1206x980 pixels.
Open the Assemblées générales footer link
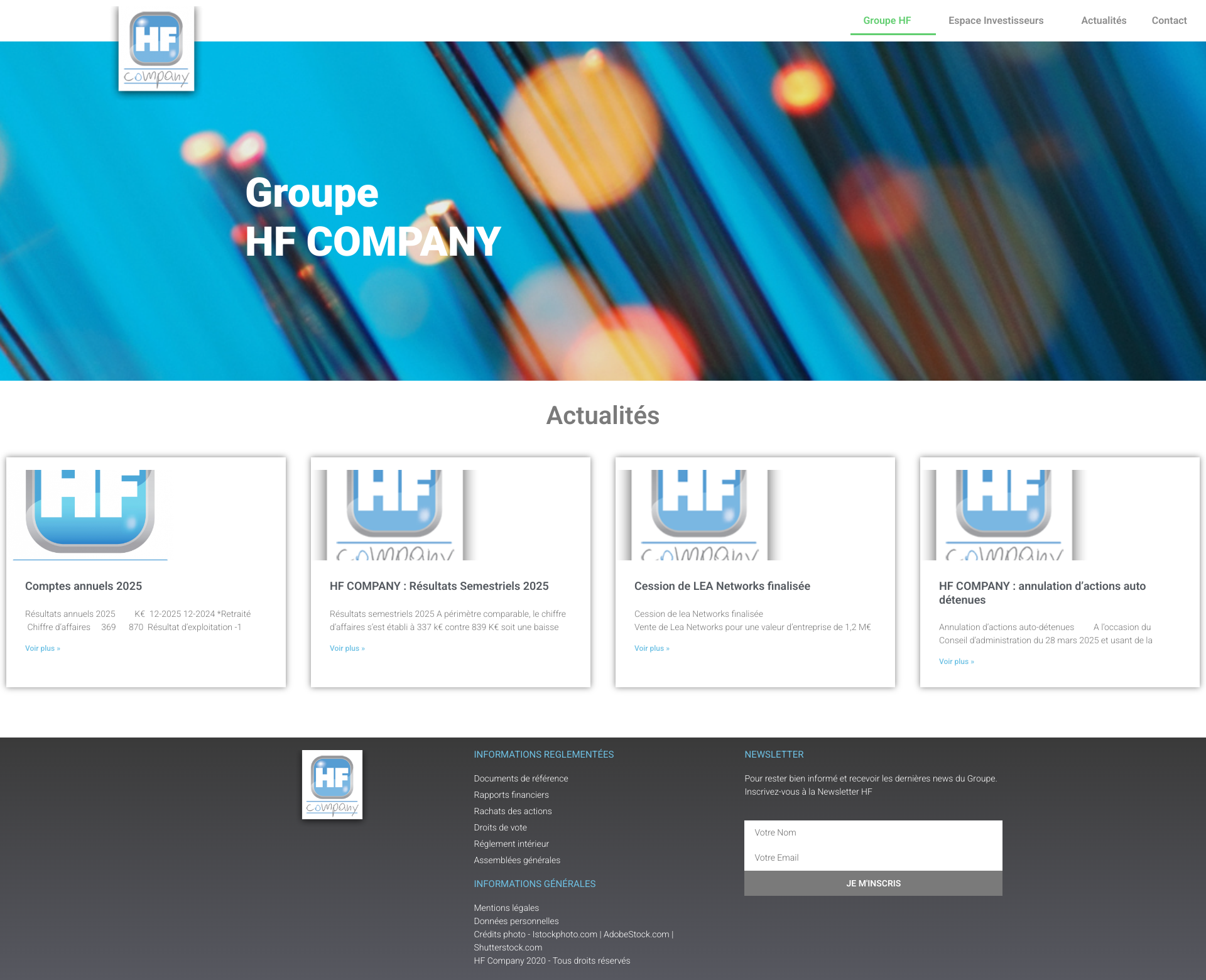pos(517,860)
